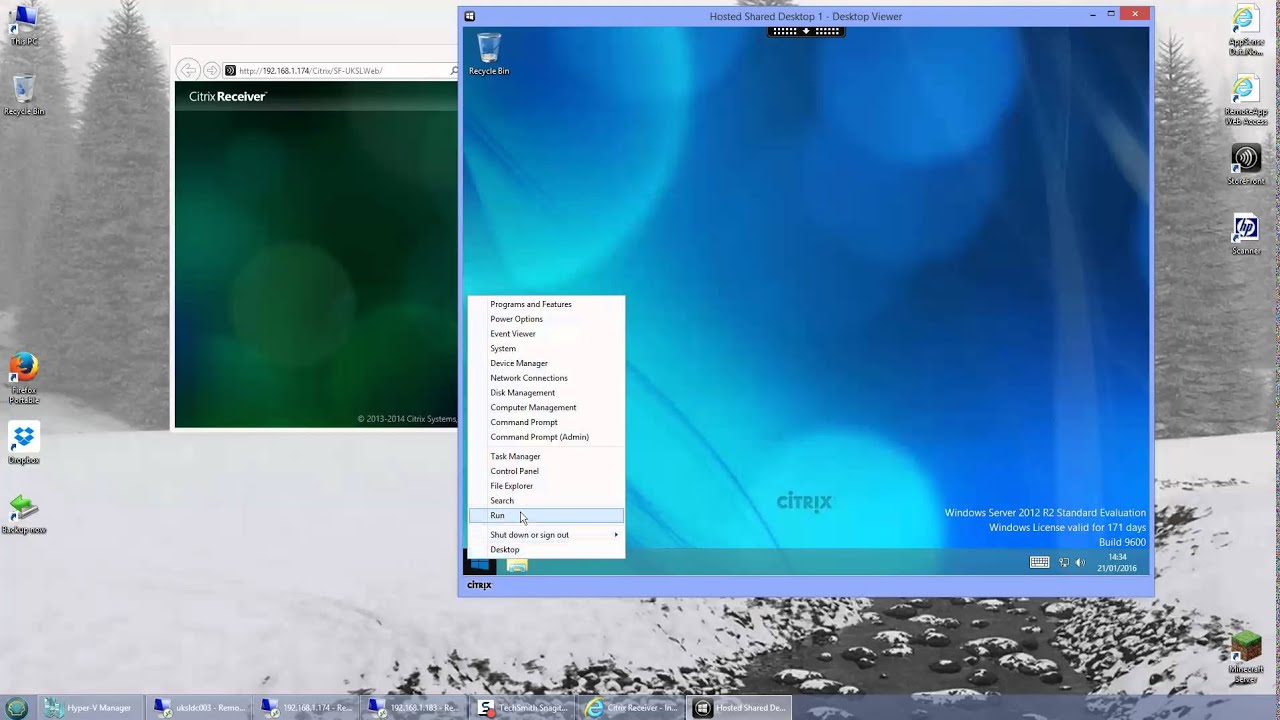The image size is (1280, 720).
Task: Switch to TechSmith Snagit taskbar button
Action: pyautogui.click(x=521, y=708)
